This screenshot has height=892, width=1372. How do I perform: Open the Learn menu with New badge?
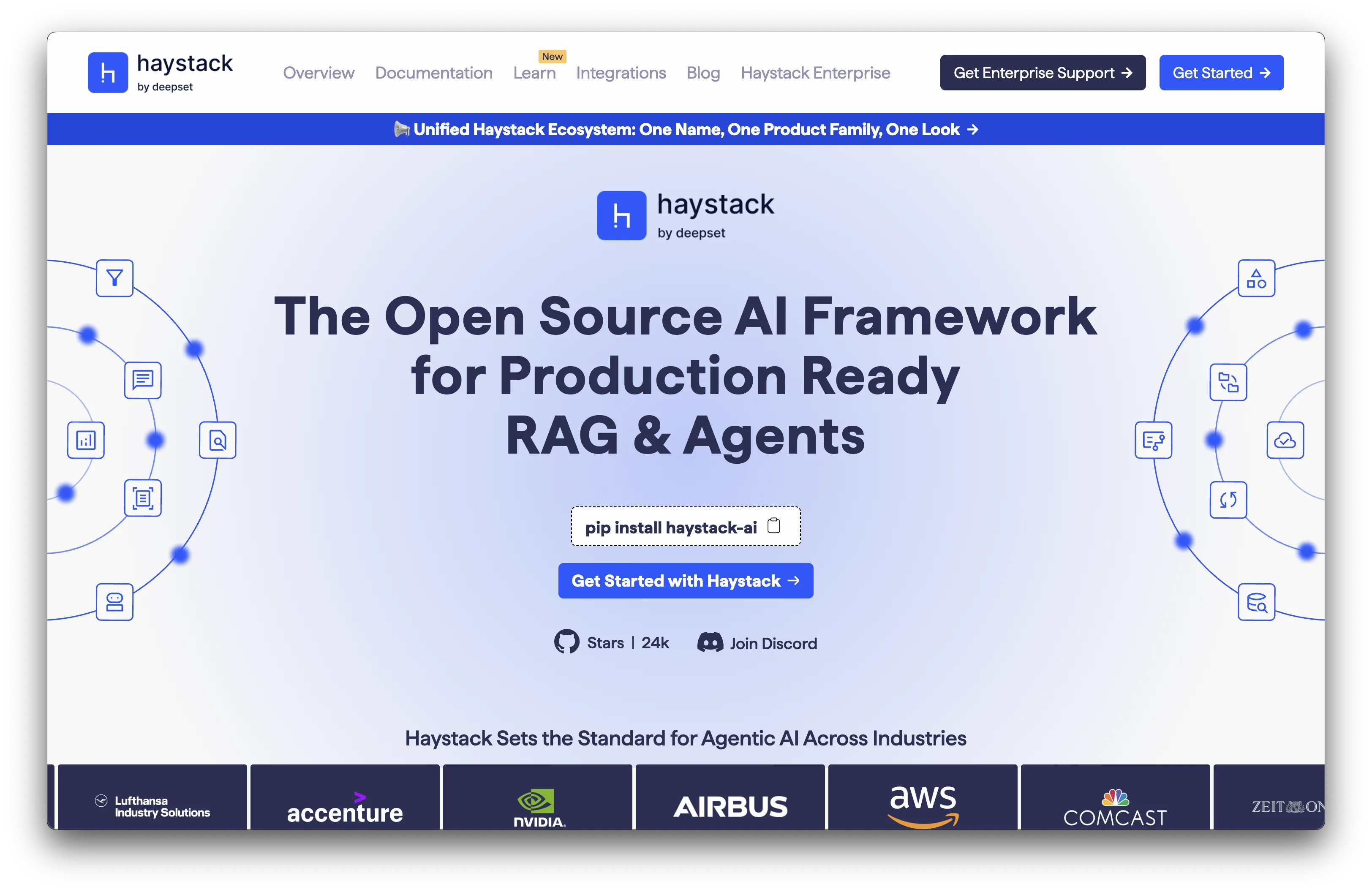coord(534,73)
